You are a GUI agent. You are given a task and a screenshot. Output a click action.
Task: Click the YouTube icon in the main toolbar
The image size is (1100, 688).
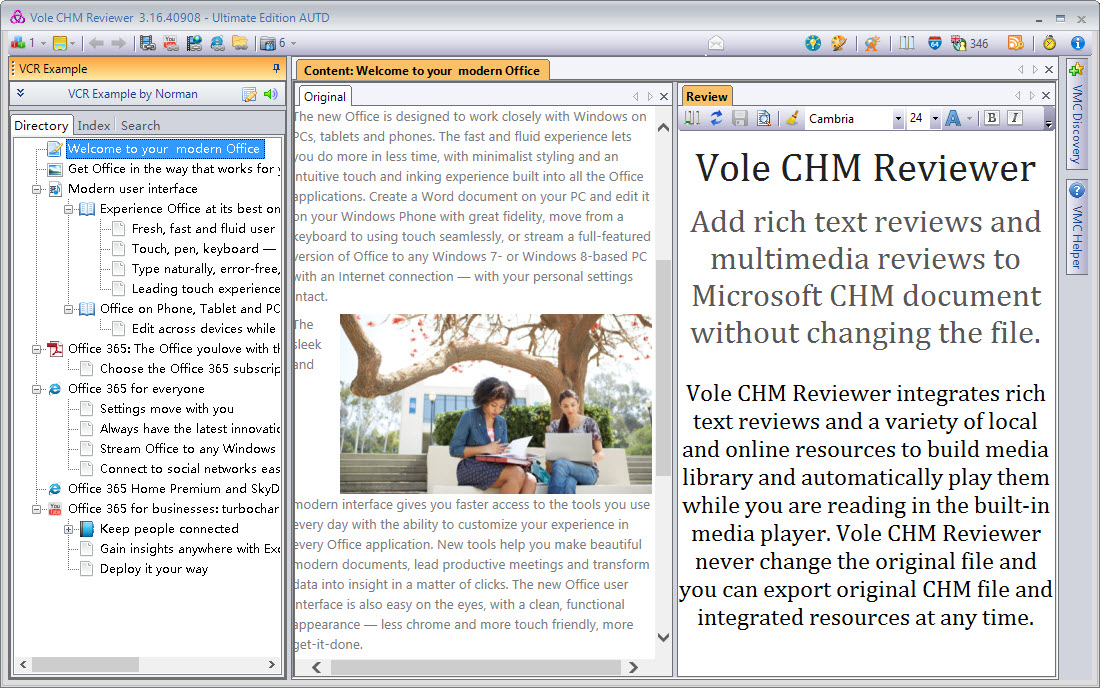(170, 43)
